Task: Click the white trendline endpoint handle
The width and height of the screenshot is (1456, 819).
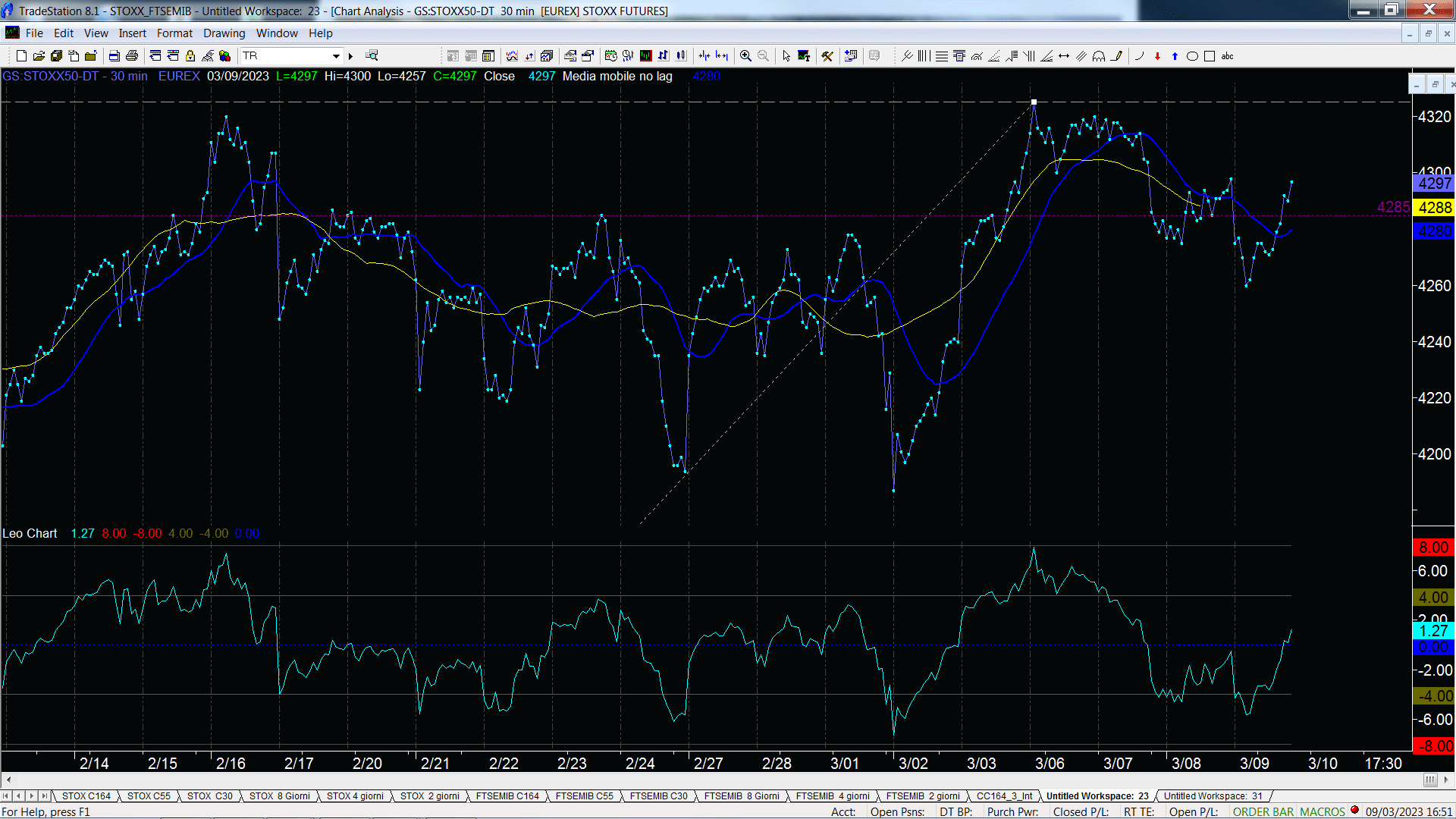Action: click(x=1034, y=102)
